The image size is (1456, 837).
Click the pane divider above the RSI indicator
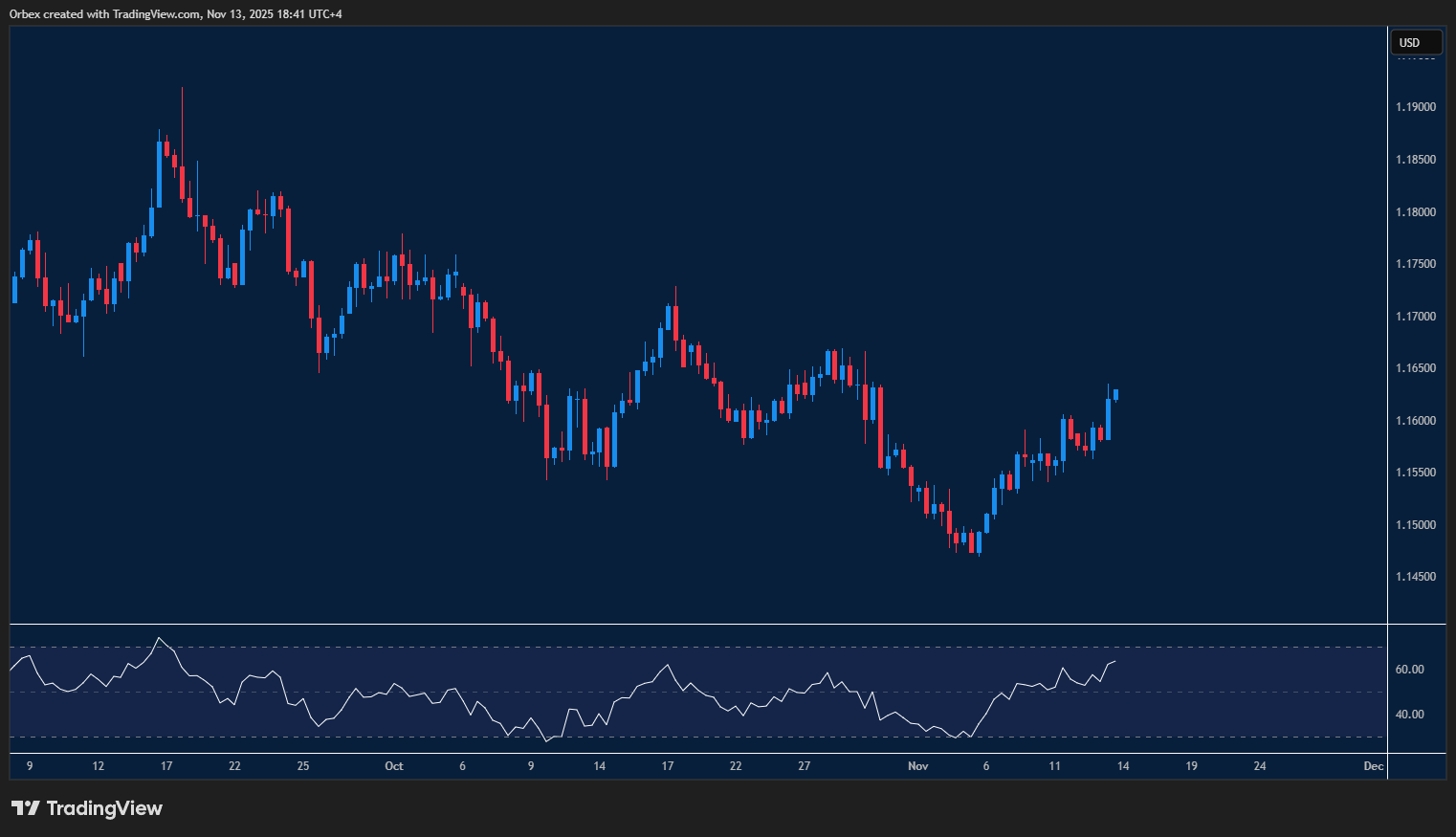pyautogui.click(x=698, y=625)
